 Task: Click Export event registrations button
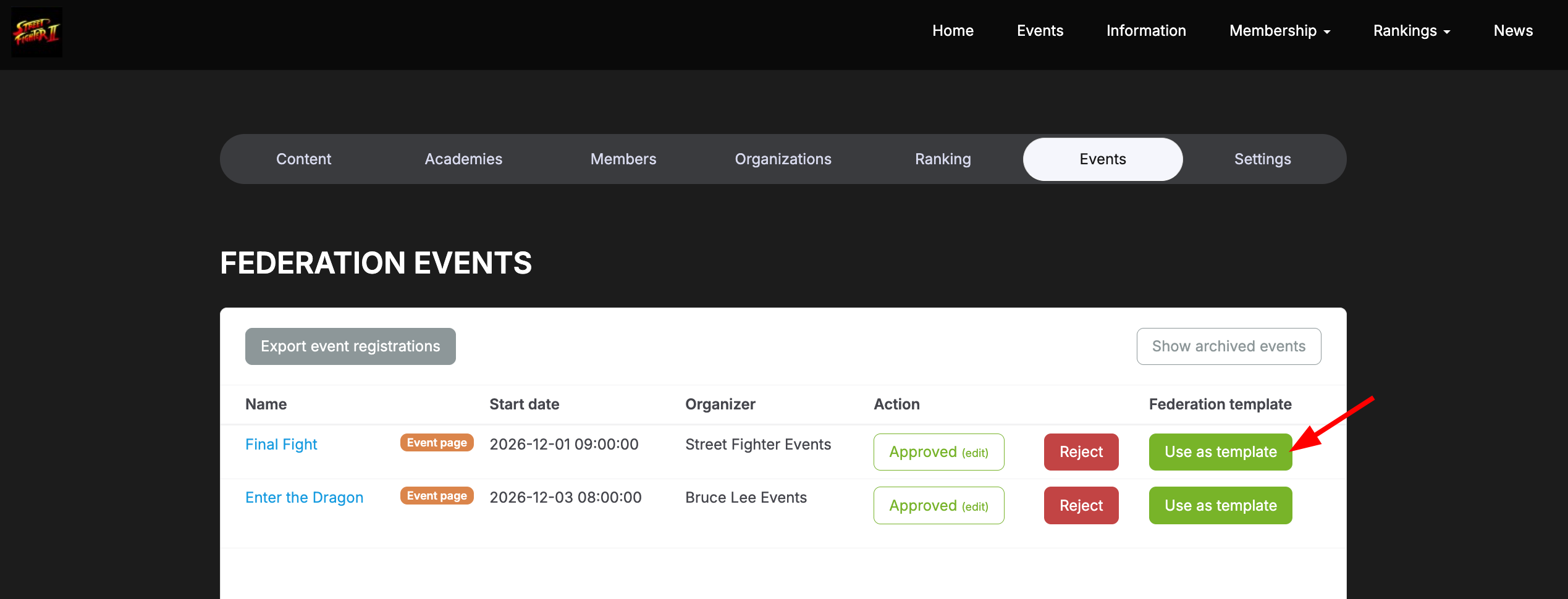350,346
